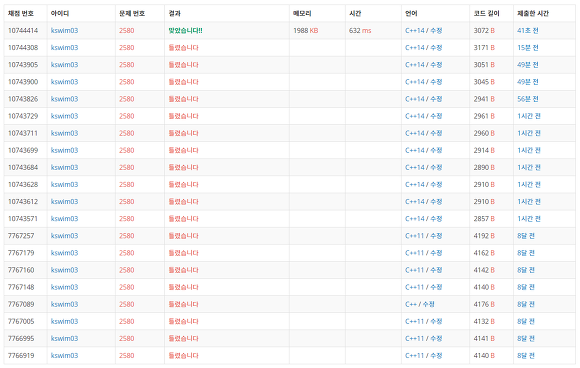Click 8달 전 time in row 7767257
The height and width of the screenshot is (368, 580).
[526, 236]
